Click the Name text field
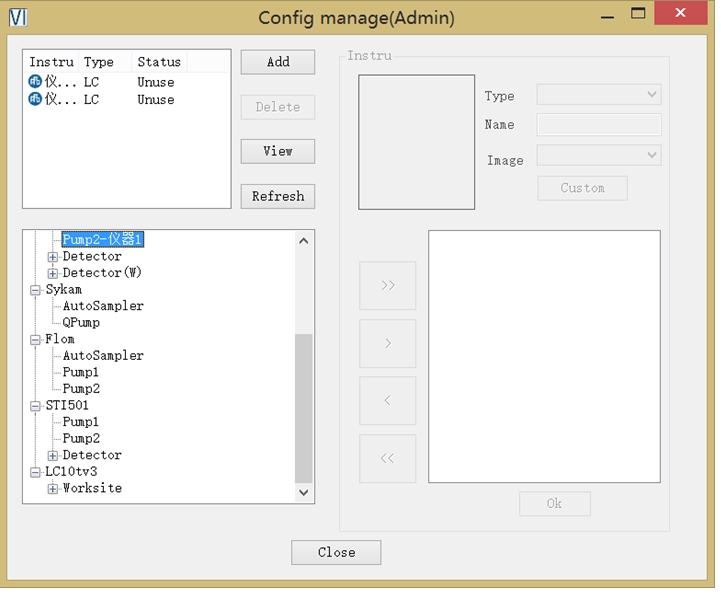The image size is (721, 593). [x=599, y=125]
